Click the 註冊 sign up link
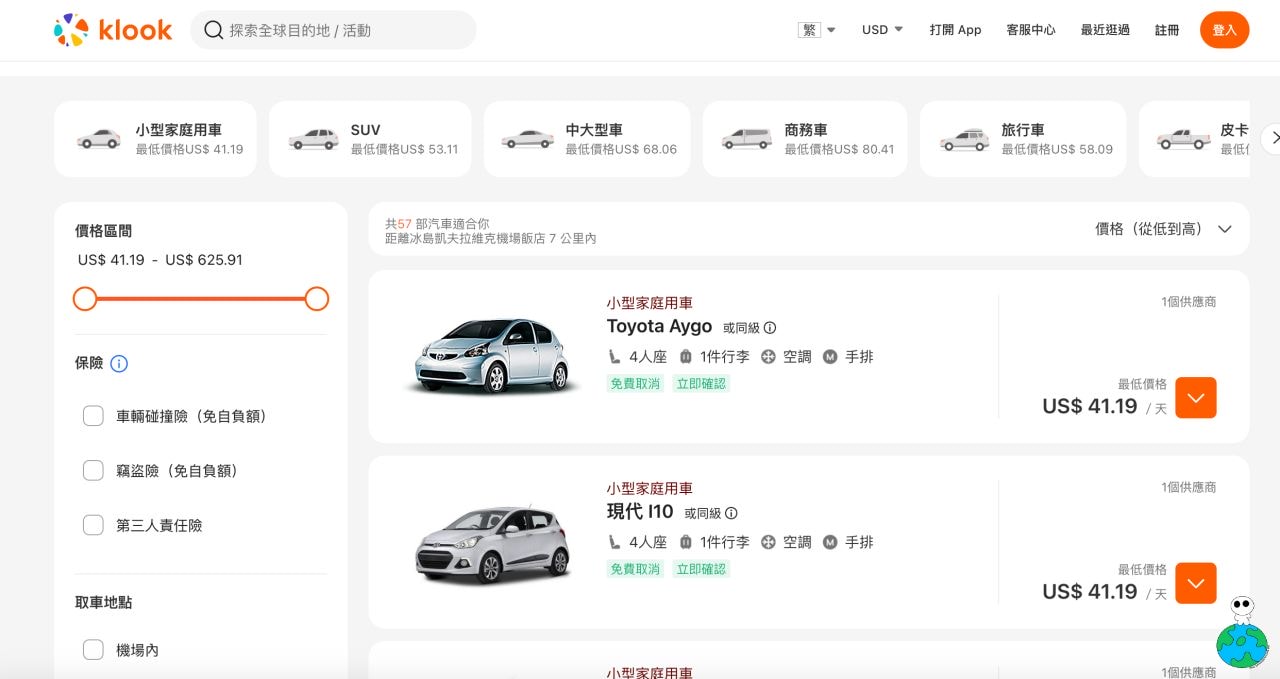Image resolution: width=1280 pixels, height=679 pixels. (x=1167, y=30)
